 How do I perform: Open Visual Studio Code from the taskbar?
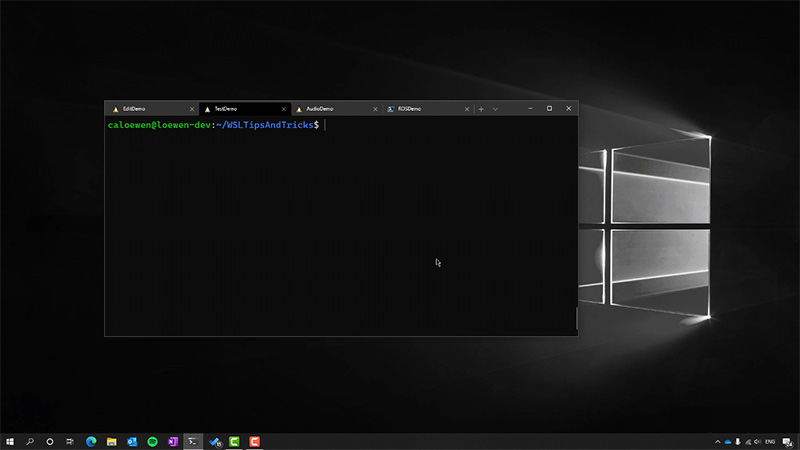tap(214, 441)
